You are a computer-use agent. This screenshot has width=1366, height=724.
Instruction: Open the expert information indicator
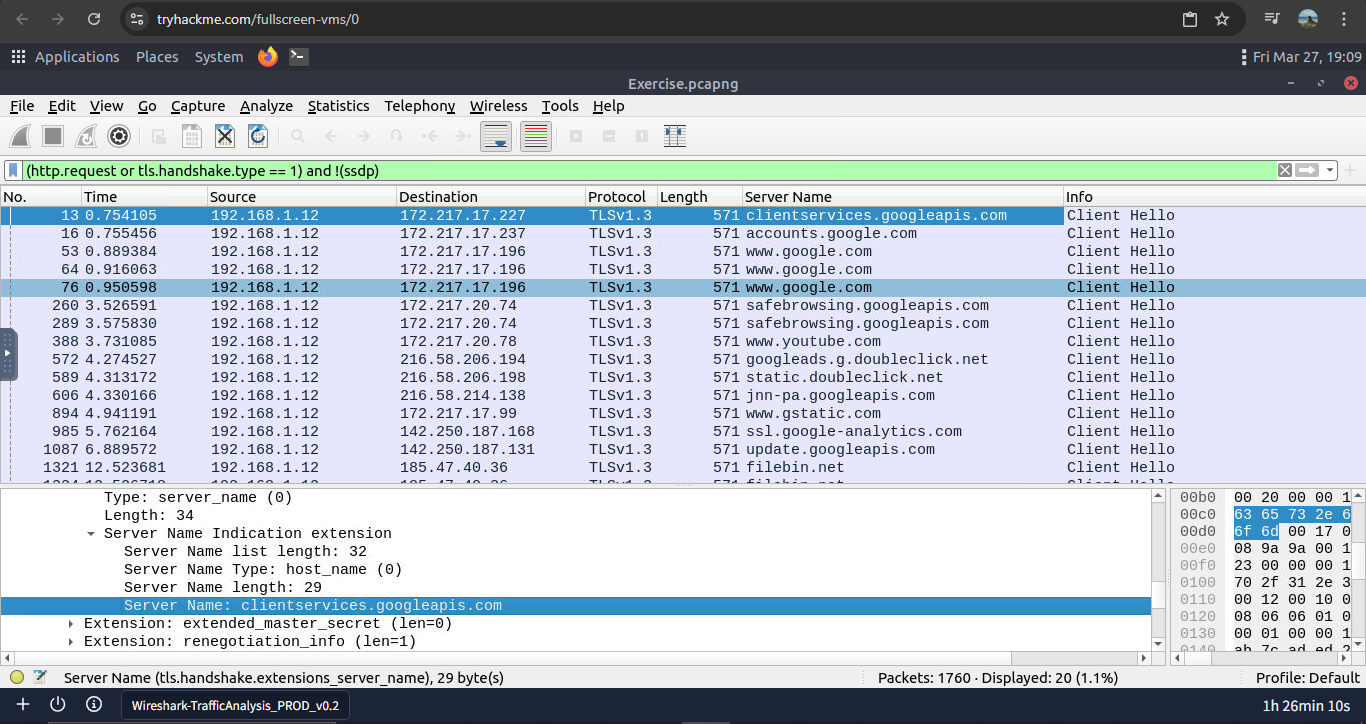[17, 677]
